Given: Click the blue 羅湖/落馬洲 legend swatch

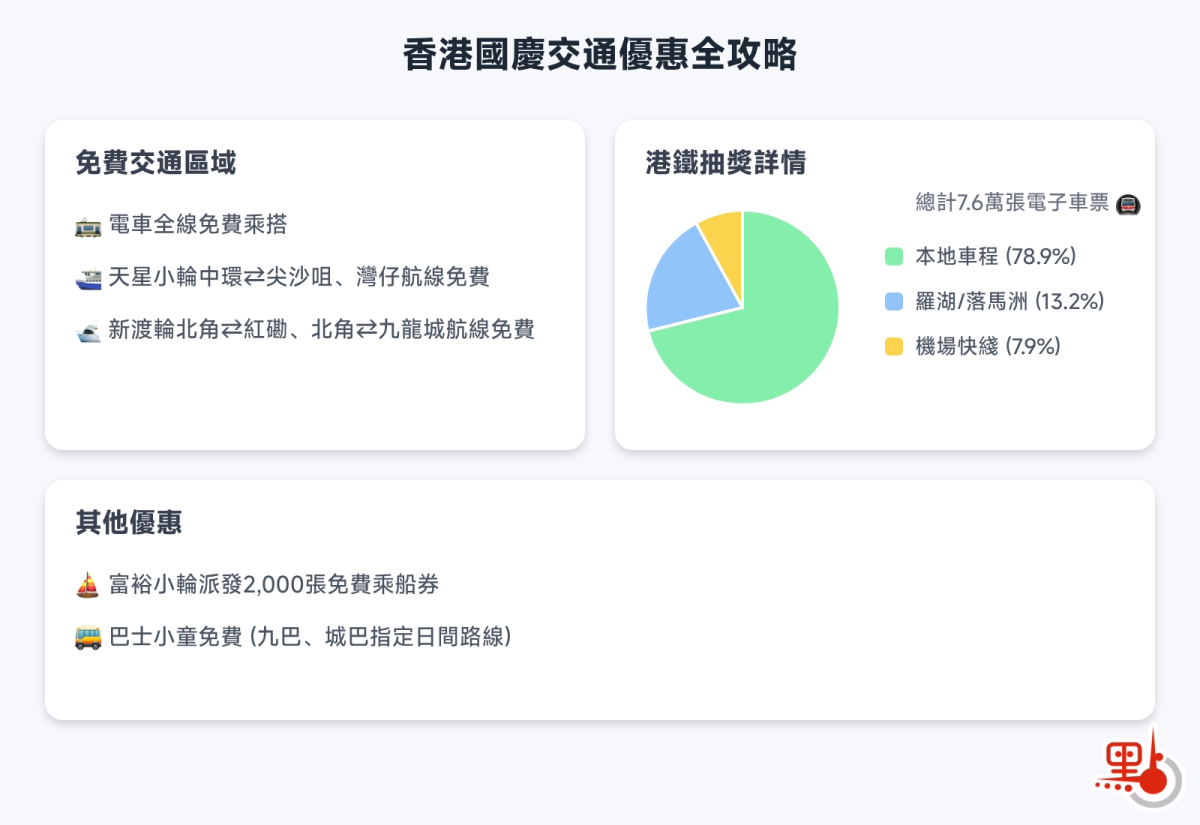Looking at the screenshot, I should [894, 301].
